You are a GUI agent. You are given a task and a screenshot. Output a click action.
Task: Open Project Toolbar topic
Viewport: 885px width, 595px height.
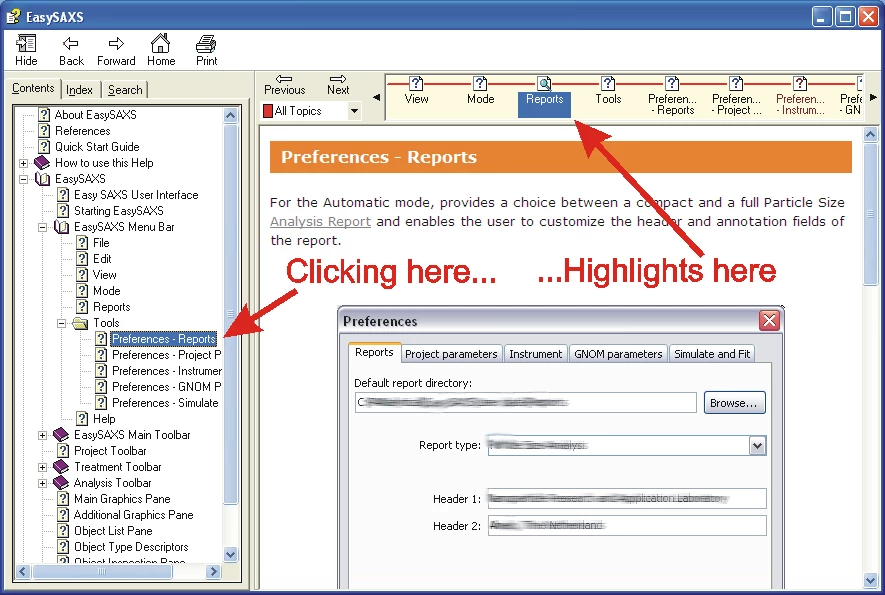pyautogui.click(x=110, y=450)
